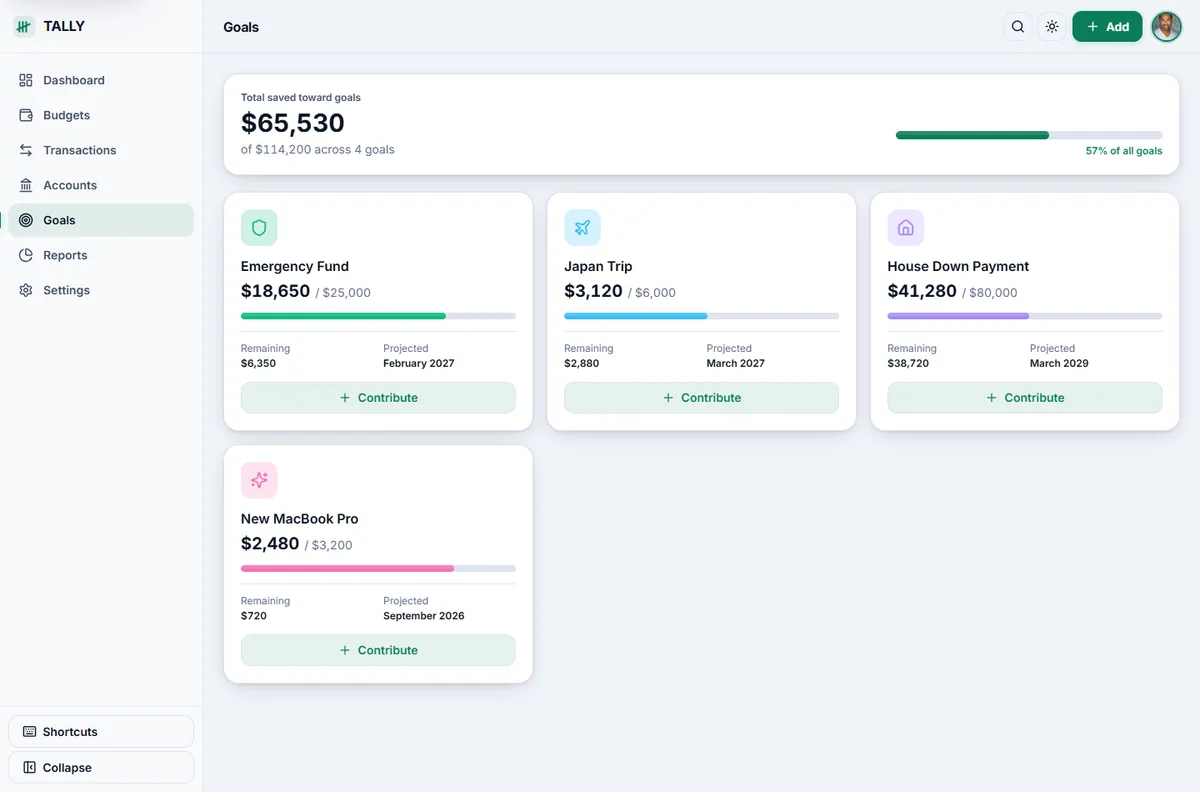
Task: Click the September 2026 projected date
Action: [424, 616]
